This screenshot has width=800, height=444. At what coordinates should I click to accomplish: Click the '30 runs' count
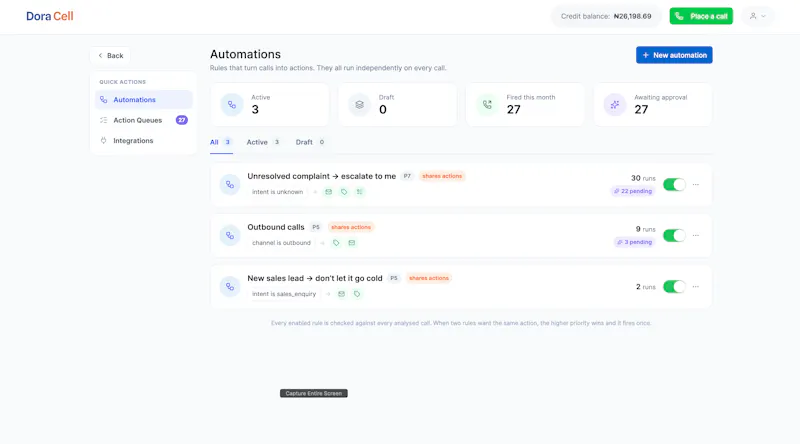click(643, 178)
